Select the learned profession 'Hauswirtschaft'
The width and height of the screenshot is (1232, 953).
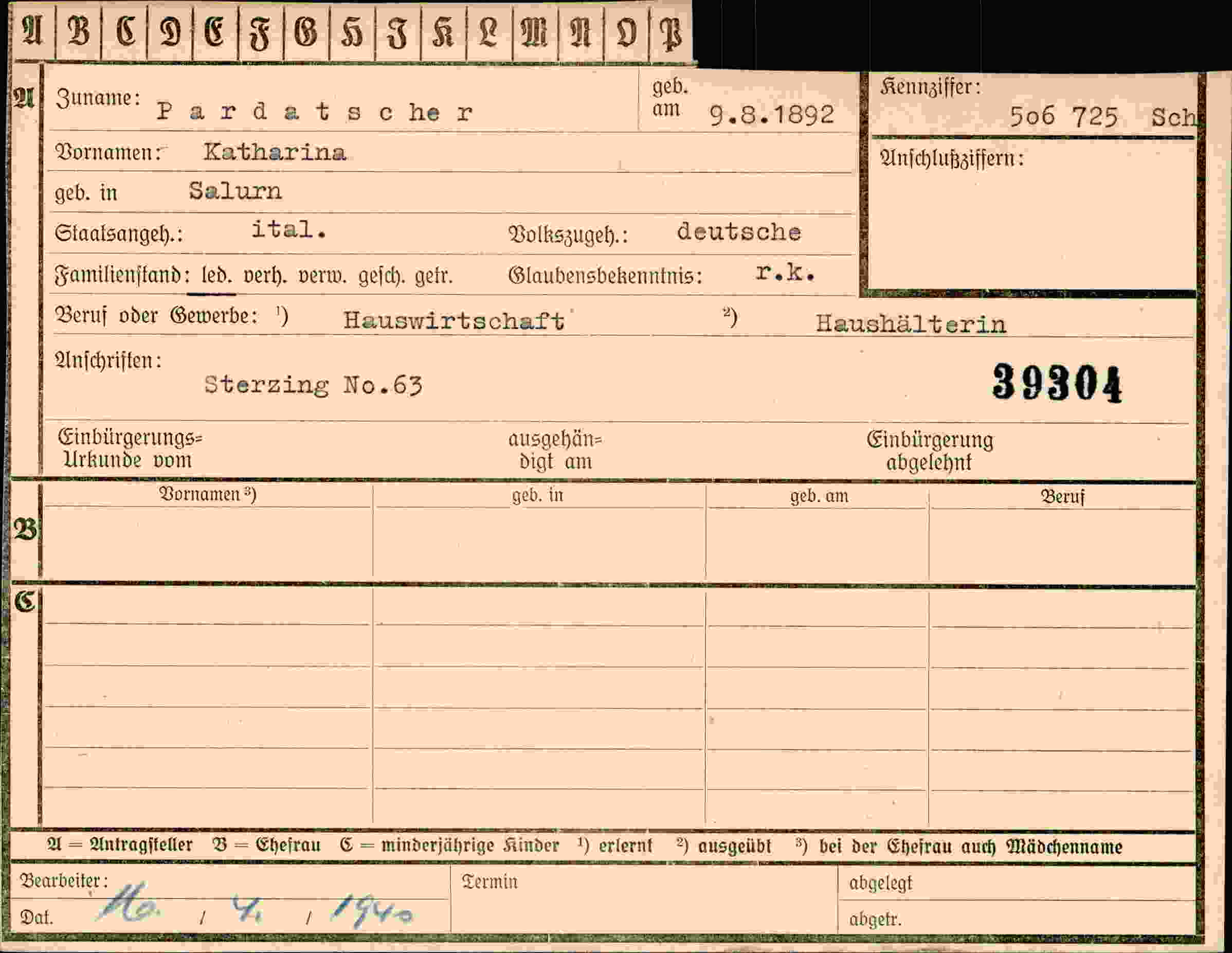[454, 320]
